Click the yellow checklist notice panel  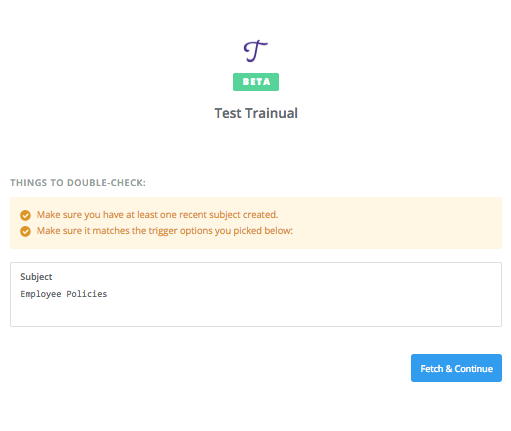(256, 223)
